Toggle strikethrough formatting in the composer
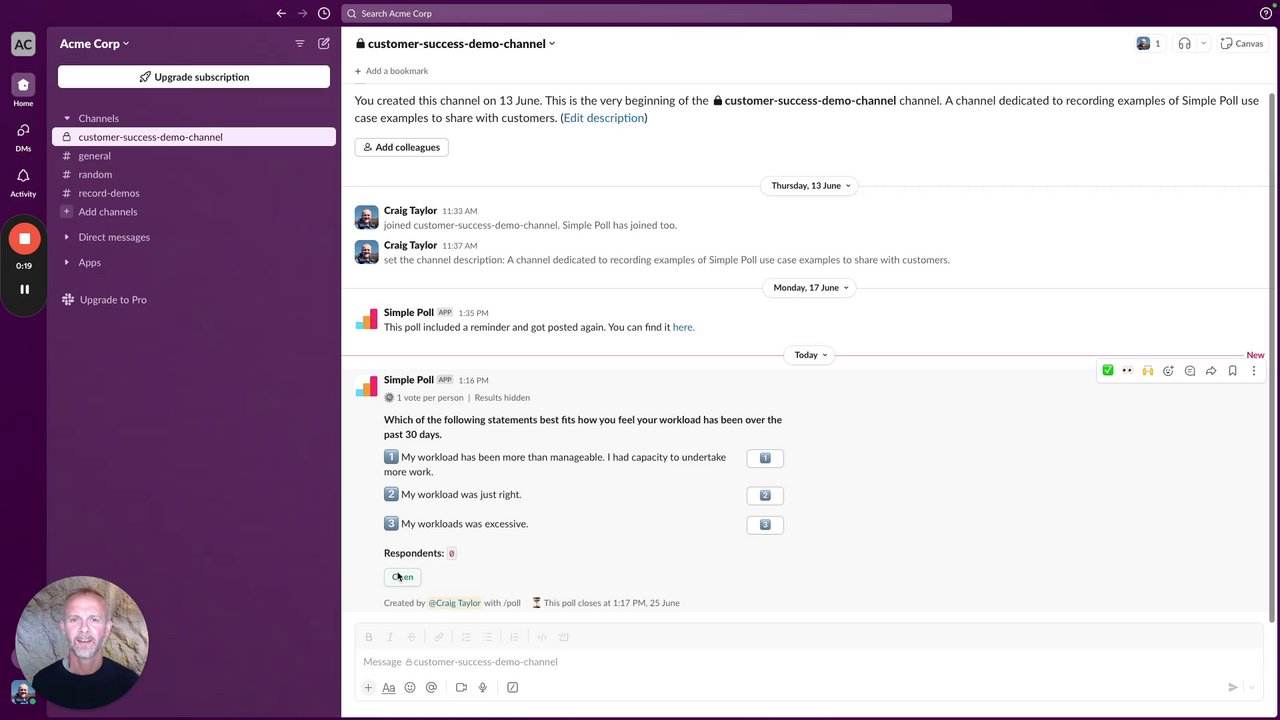The width and height of the screenshot is (1280, 720). pyautogui.click(x=411, y=637)
